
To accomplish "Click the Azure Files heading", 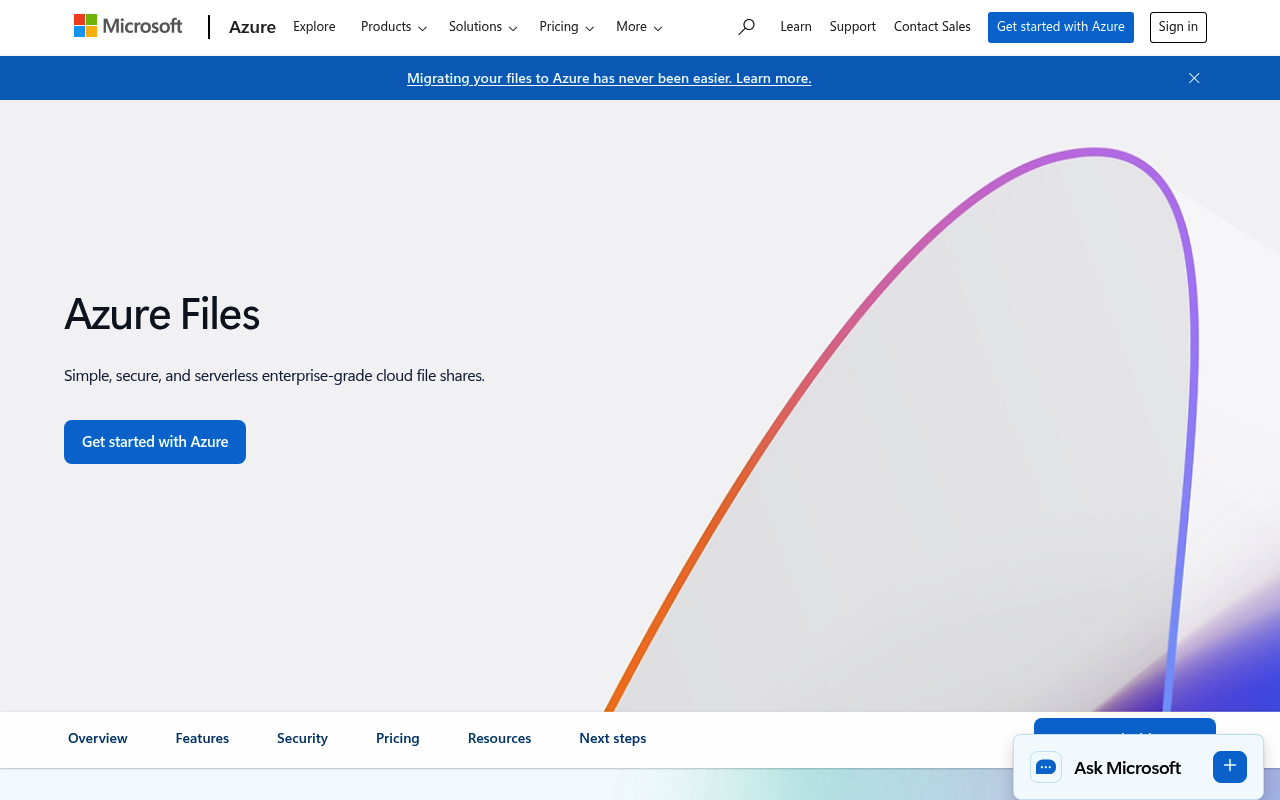I will click(x=162, y=314).
